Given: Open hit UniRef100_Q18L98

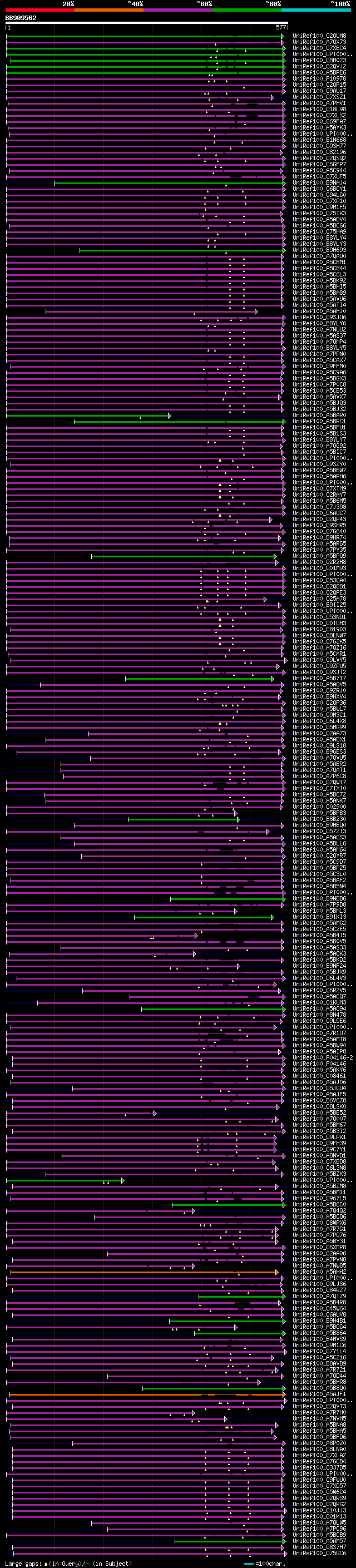Looking at the screenshot, I should tap(319, 110).
